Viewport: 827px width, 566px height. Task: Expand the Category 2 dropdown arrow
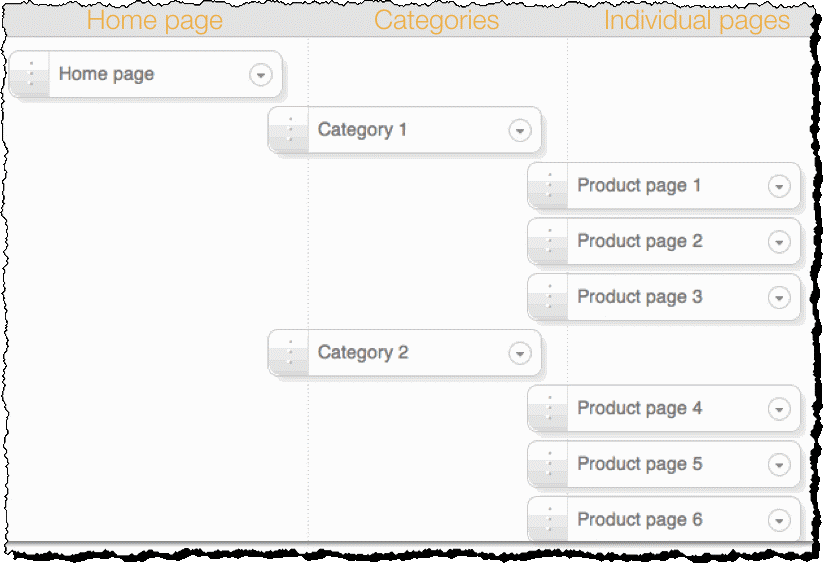click(x=519, y=353)
